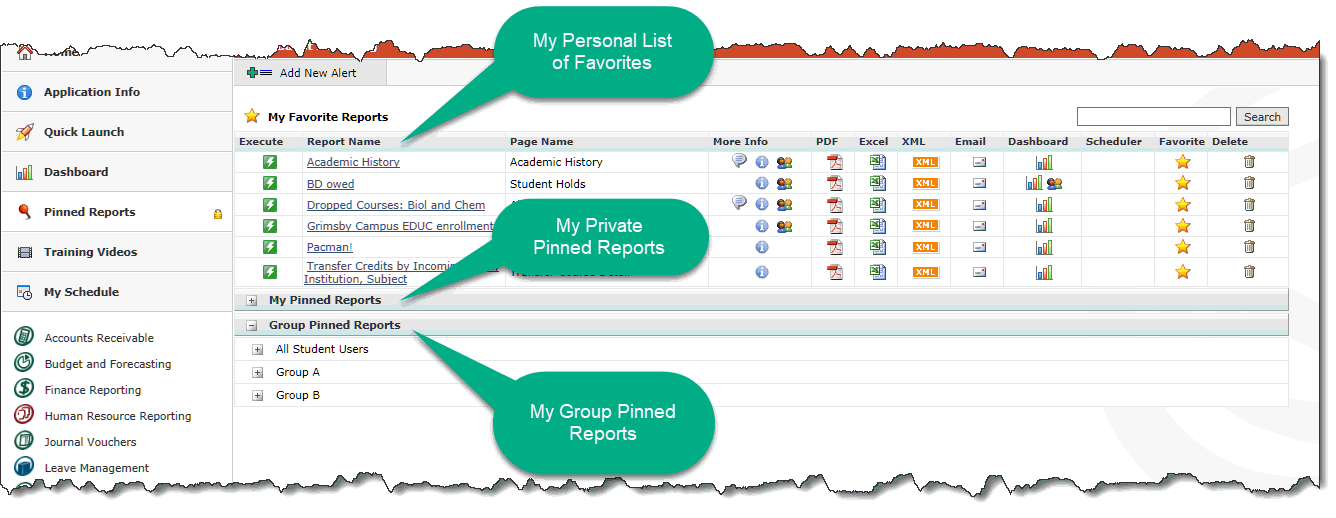Screen dimensions: 1336x518
Task: Expand the All Student Users group
Action: [258, 349]
